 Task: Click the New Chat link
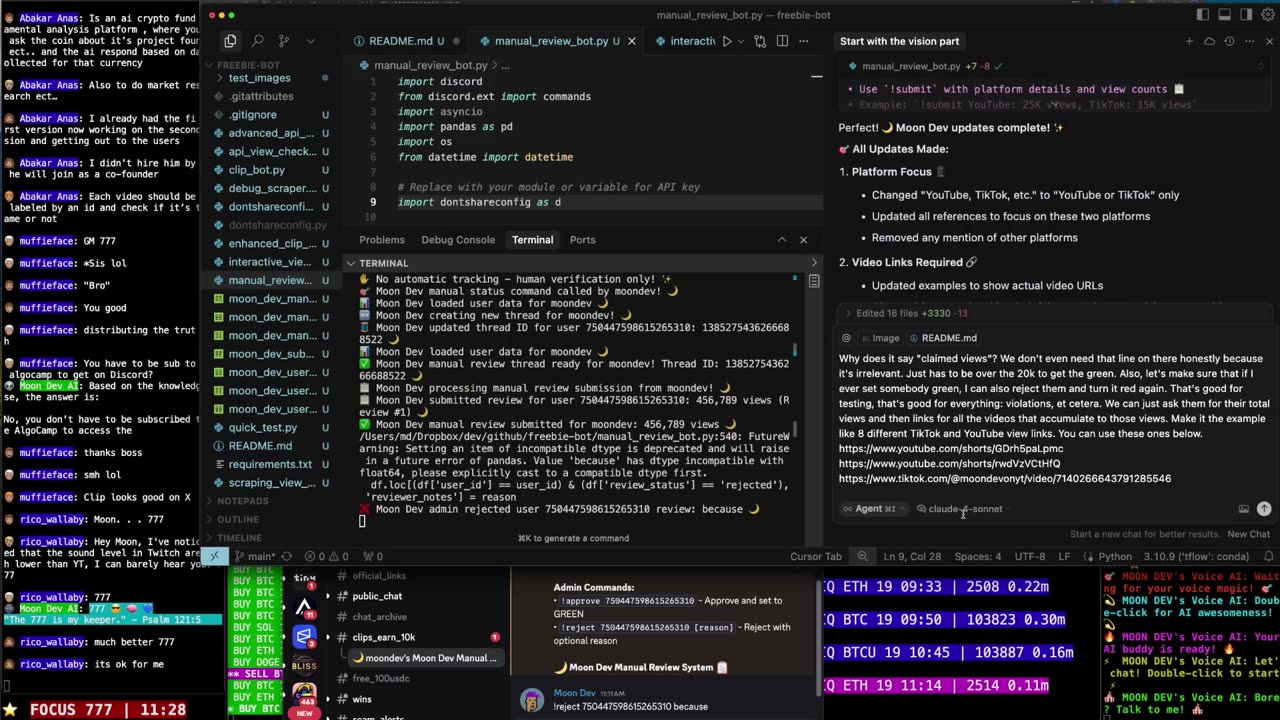coord(1249,534)
